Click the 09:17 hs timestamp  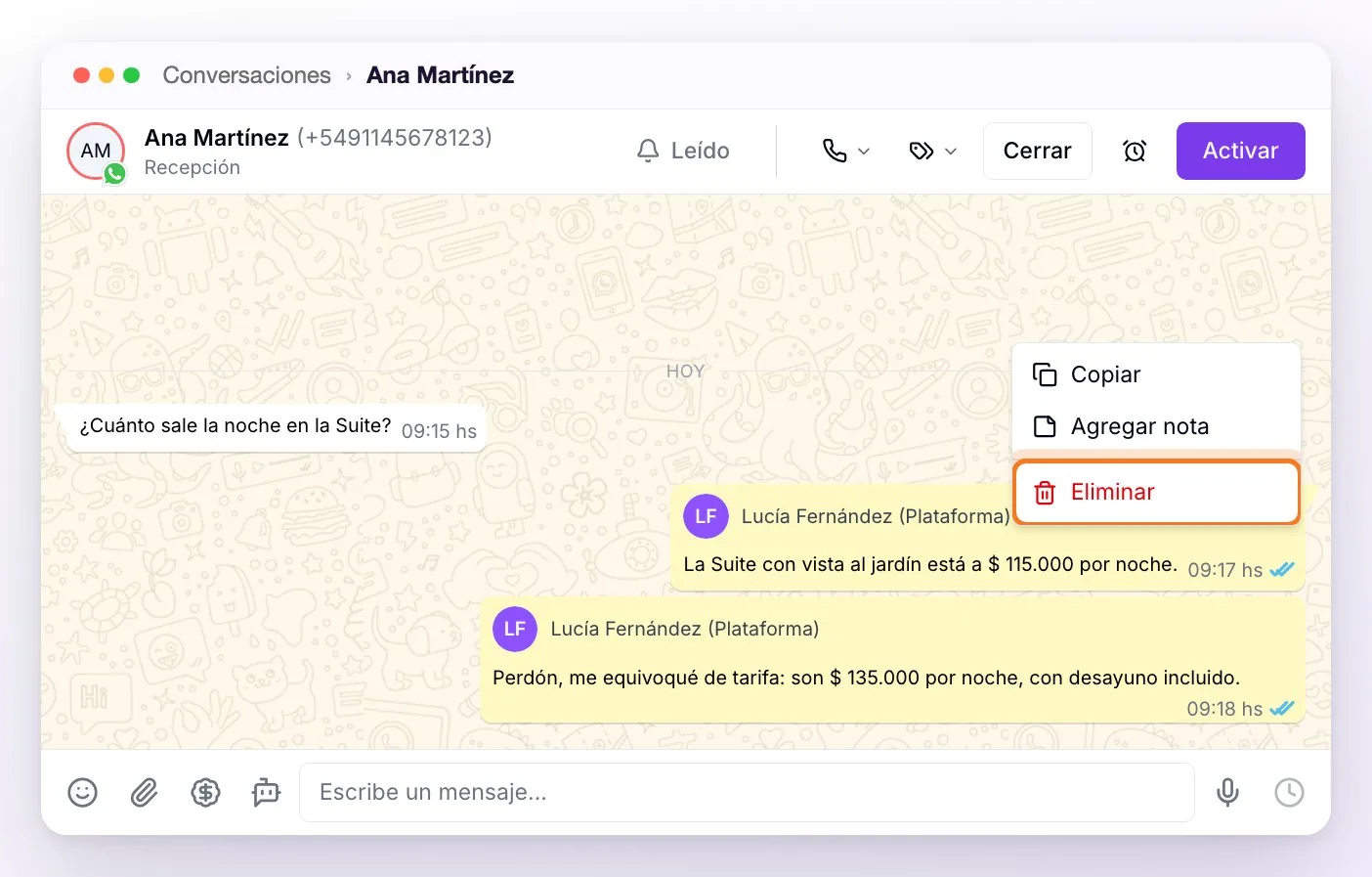[1225, 570]
